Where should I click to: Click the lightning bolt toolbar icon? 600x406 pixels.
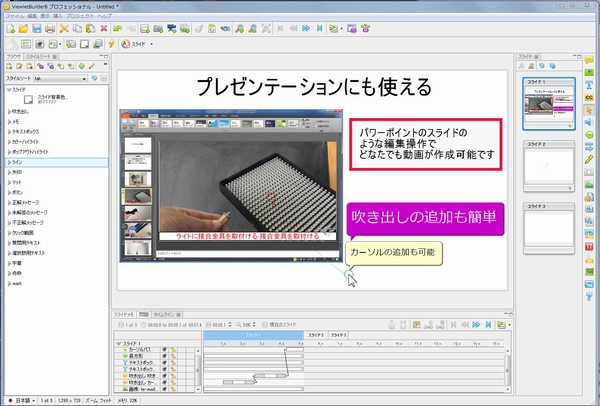coord(111,44)
